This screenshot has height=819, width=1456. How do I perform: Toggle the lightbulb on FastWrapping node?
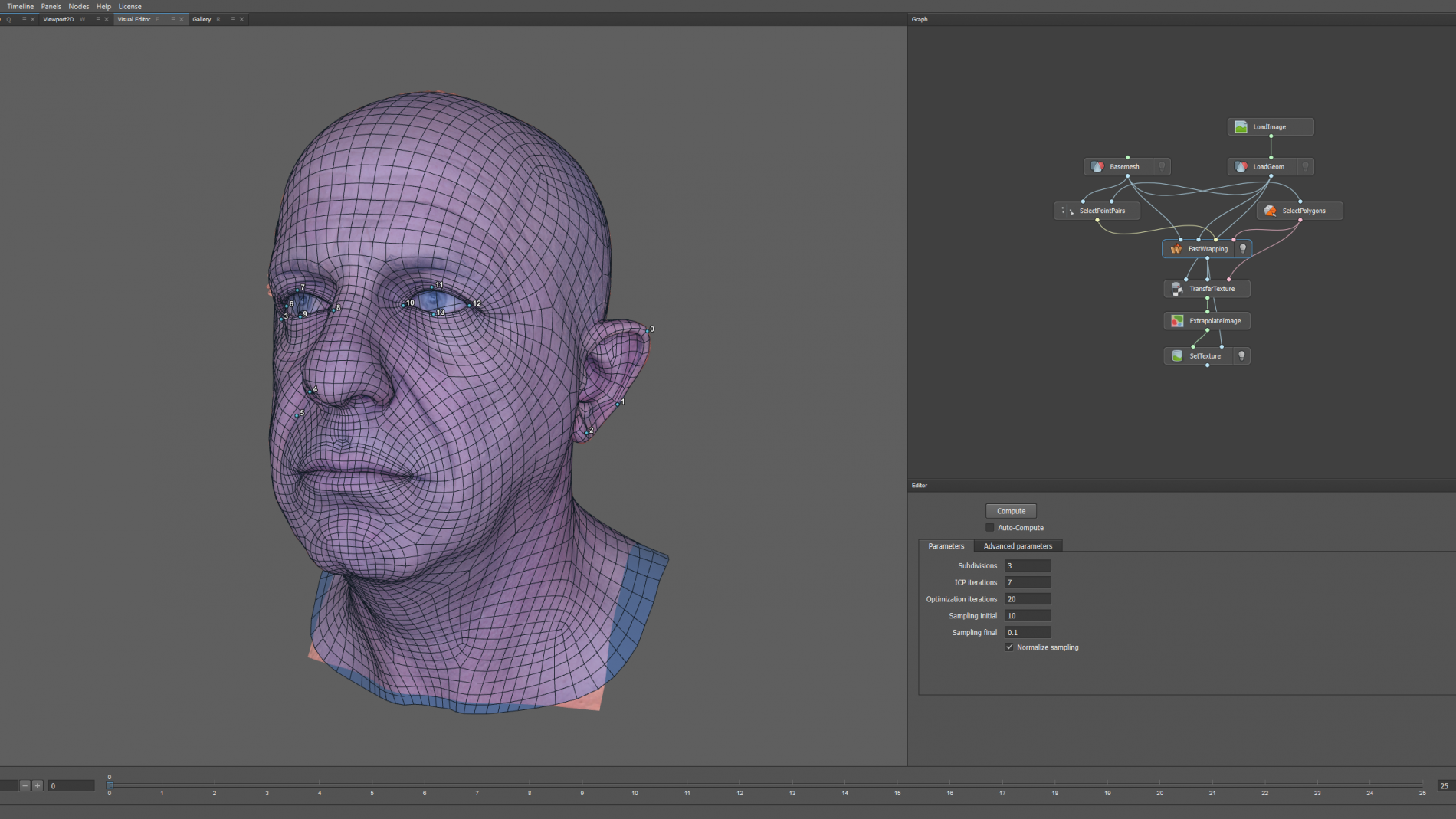pyautogui.click(x=1243, y=249)
